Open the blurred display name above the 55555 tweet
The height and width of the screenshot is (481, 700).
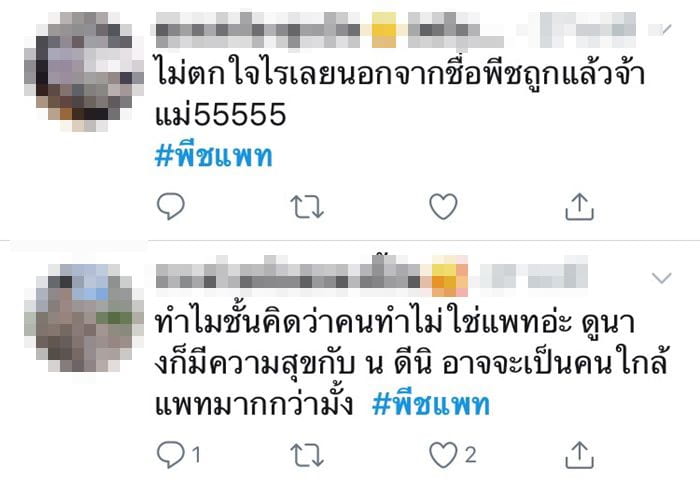(328, 30)
